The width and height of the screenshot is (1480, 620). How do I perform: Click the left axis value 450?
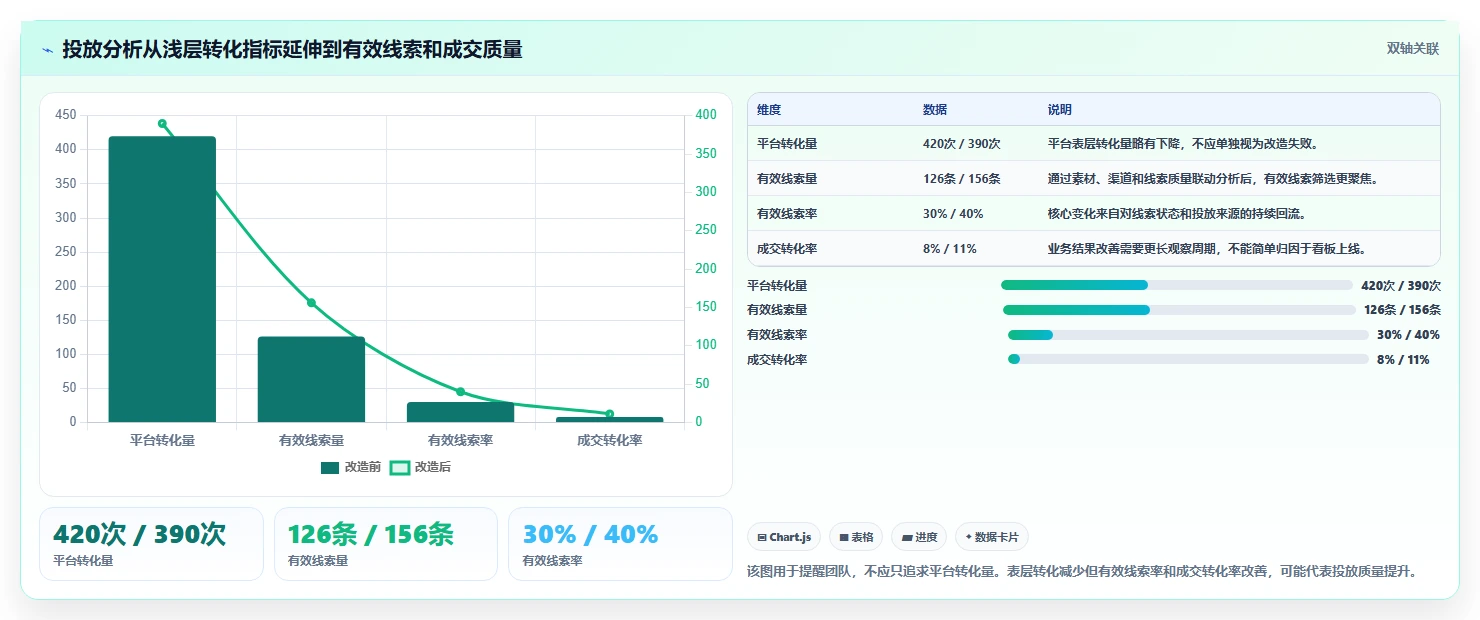pos(66,115)
